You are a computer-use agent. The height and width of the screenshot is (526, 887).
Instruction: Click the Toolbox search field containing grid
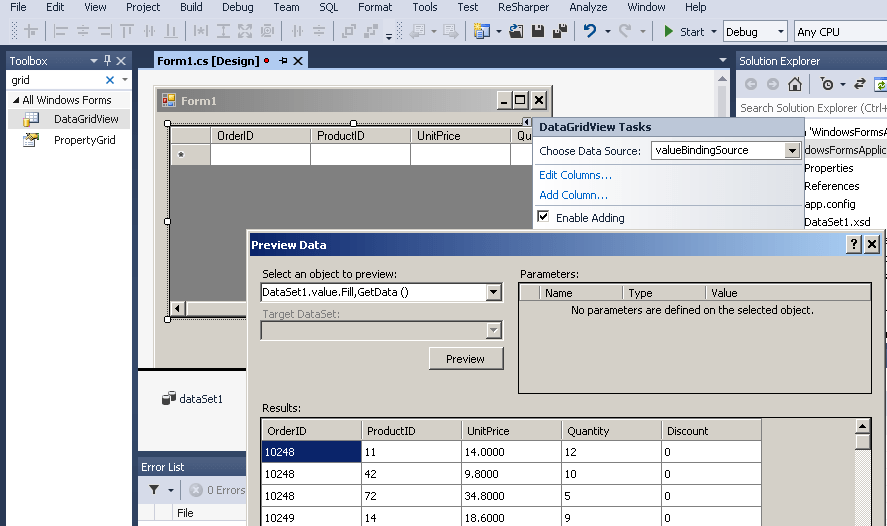pos(55,80)
